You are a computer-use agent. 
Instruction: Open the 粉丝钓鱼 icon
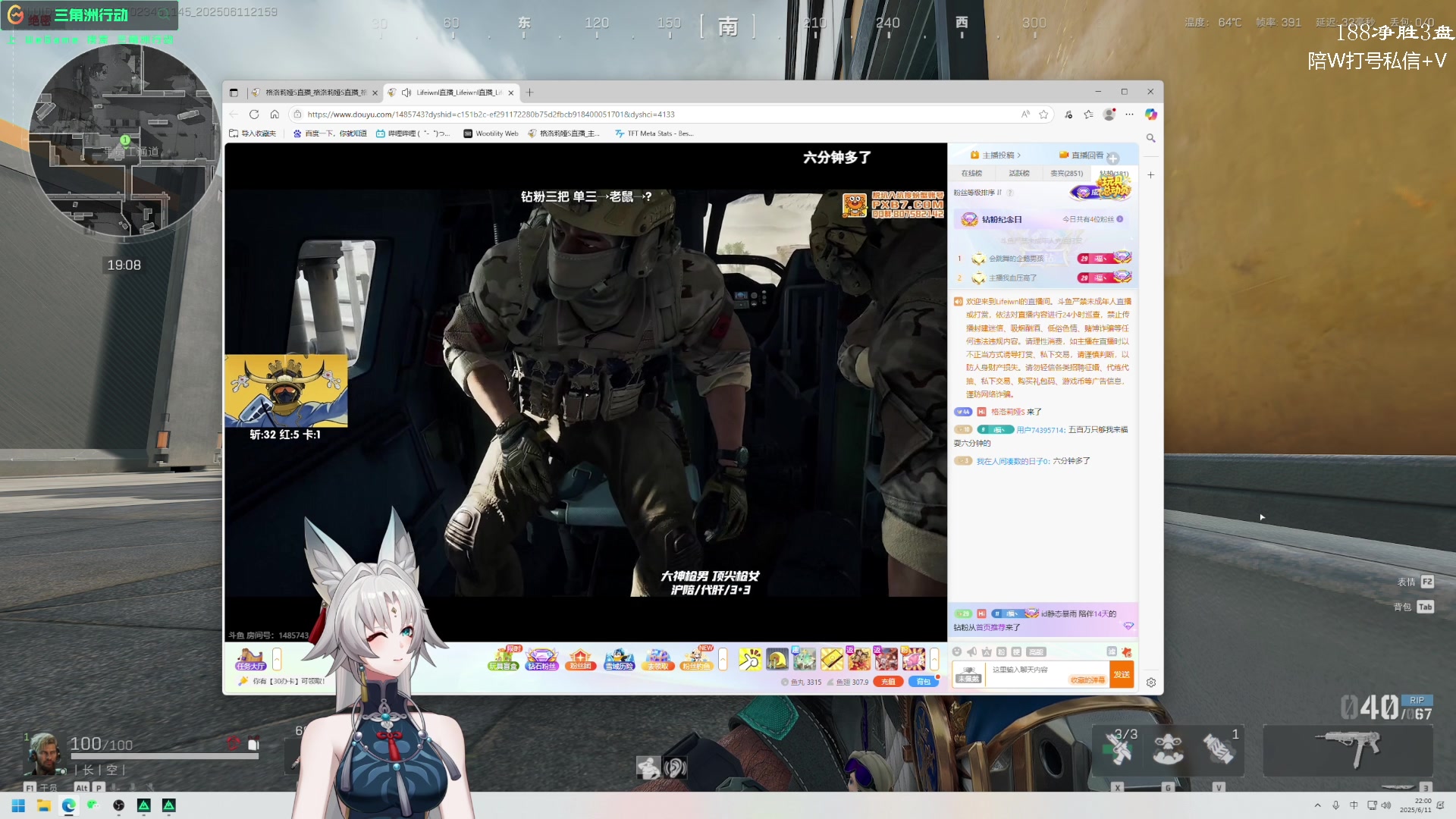point(696,659)
